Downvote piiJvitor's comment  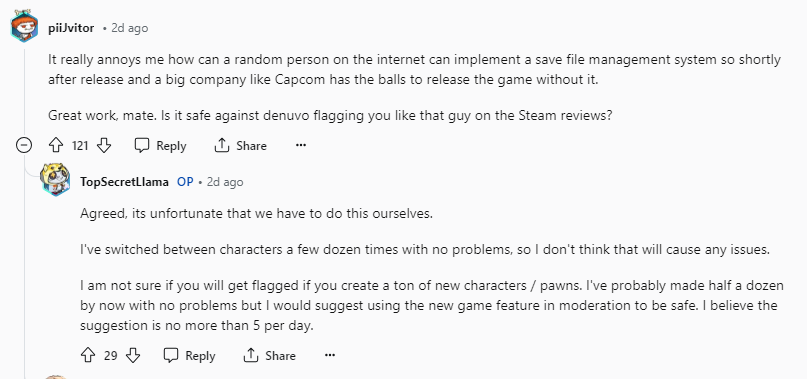pos(104,146)
